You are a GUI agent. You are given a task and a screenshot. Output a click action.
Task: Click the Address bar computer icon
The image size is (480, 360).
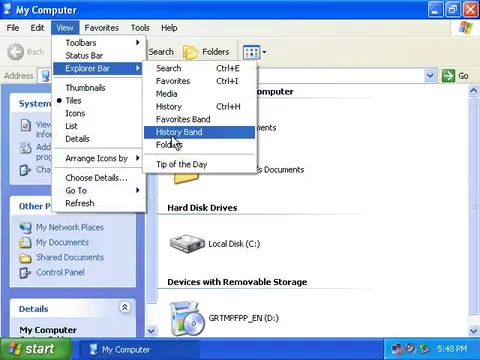[45, 76]
